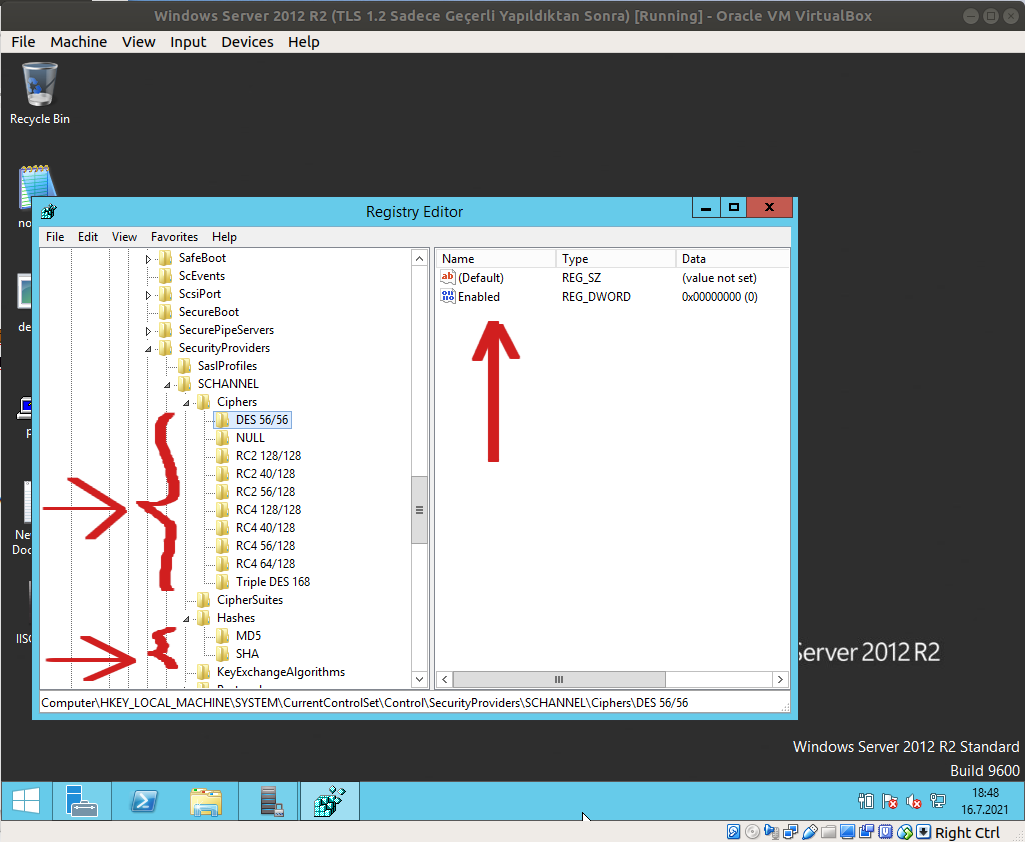This screenshot has height=842, width=1025.
Task: Click the Right Ctrl host key label
Action: point(967,832)
